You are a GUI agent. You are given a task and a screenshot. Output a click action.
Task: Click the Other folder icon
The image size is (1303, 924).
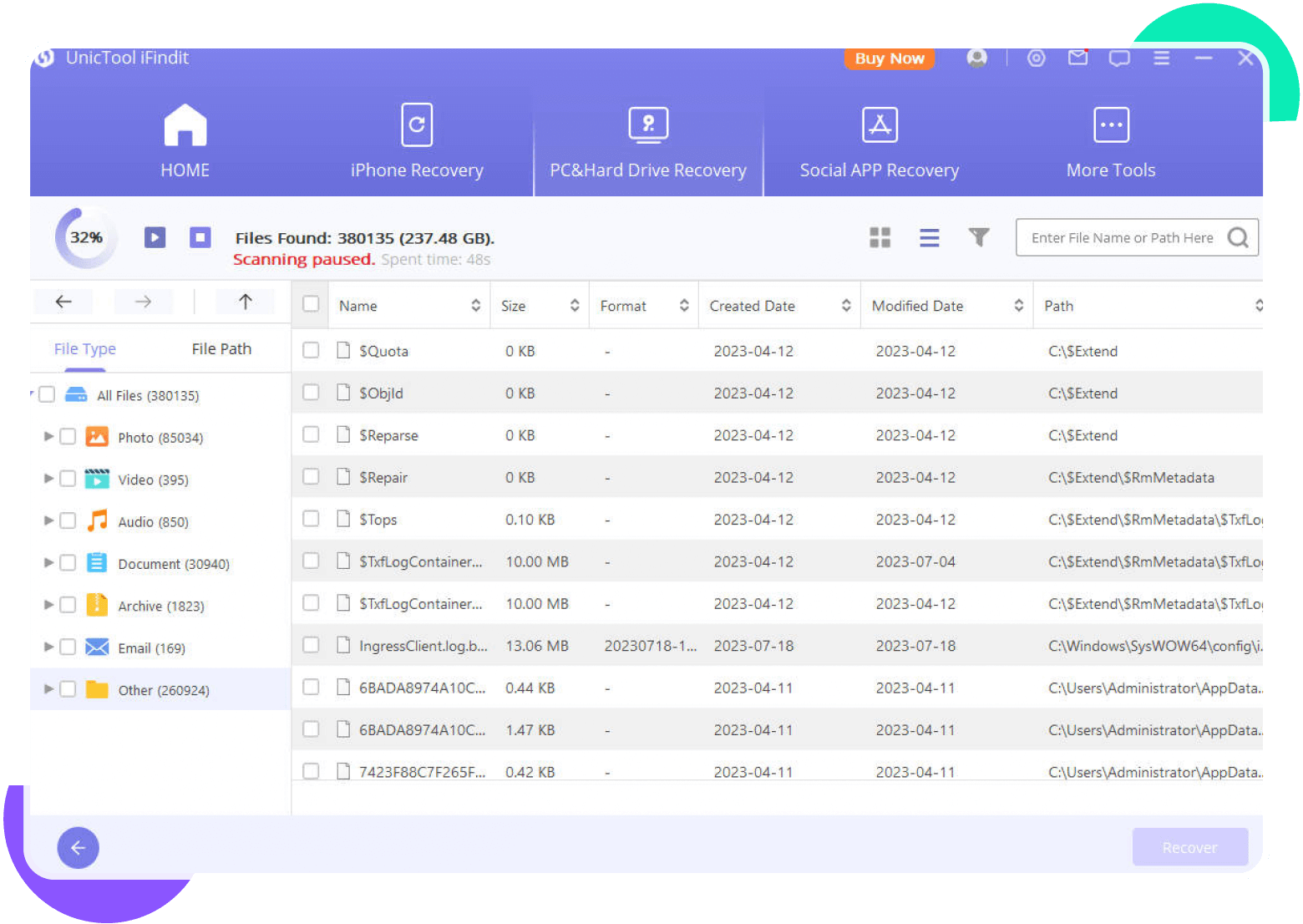97,688
